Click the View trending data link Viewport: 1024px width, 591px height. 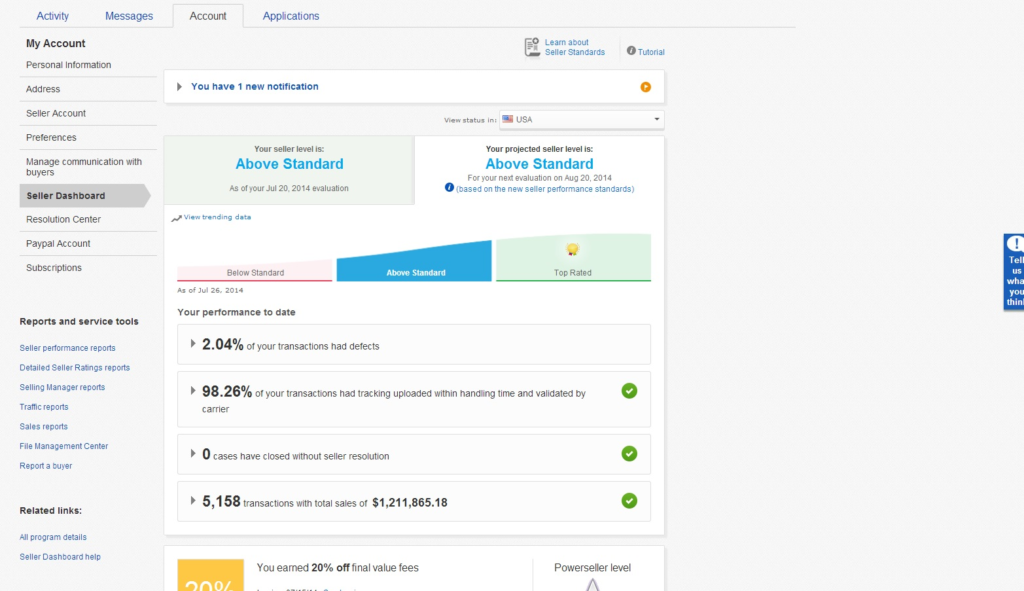pos(217,217)
